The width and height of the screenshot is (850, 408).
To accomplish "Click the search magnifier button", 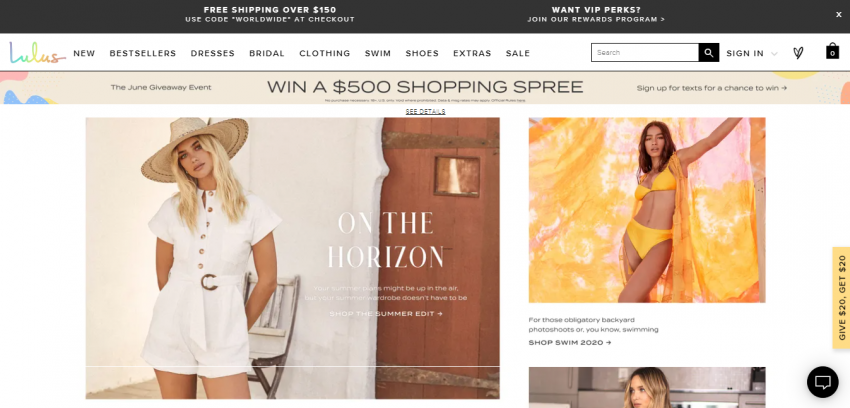I will point(709,53).
